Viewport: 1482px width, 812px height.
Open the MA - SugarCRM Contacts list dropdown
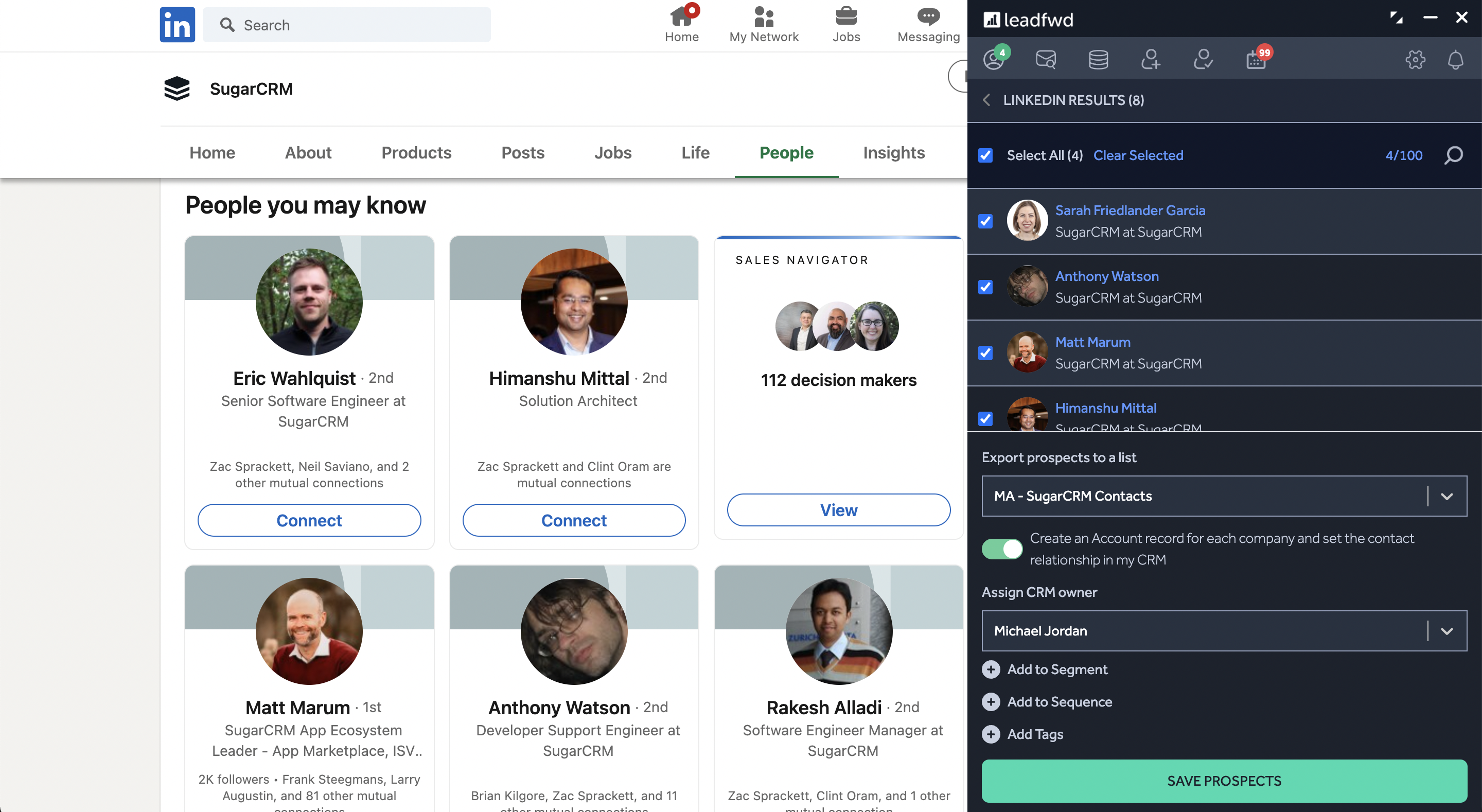pyautogui.click(x=1224, y=496)
